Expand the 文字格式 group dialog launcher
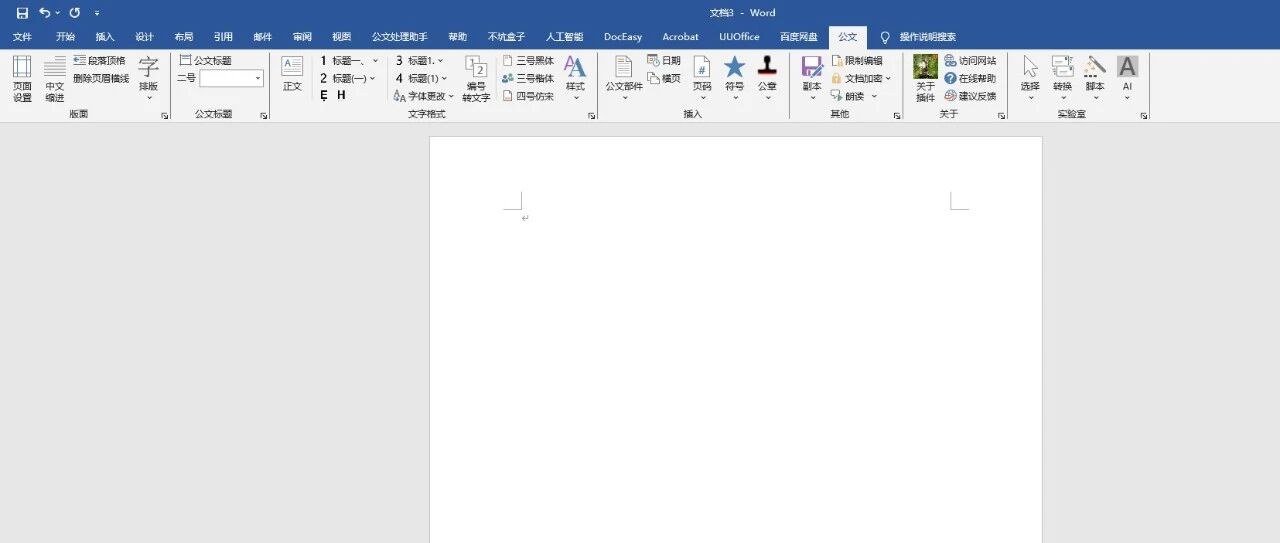The height and width of the screenshot is (543, 1280). (592, 116)
